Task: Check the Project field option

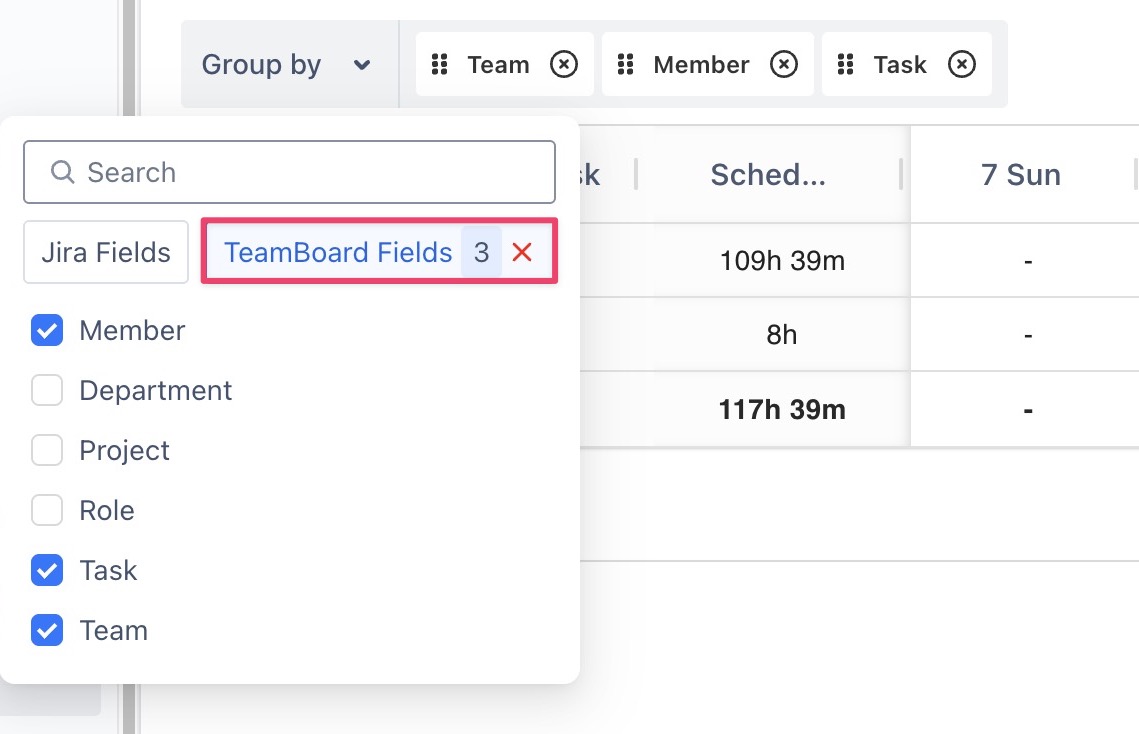Action: tap(47, 451)
